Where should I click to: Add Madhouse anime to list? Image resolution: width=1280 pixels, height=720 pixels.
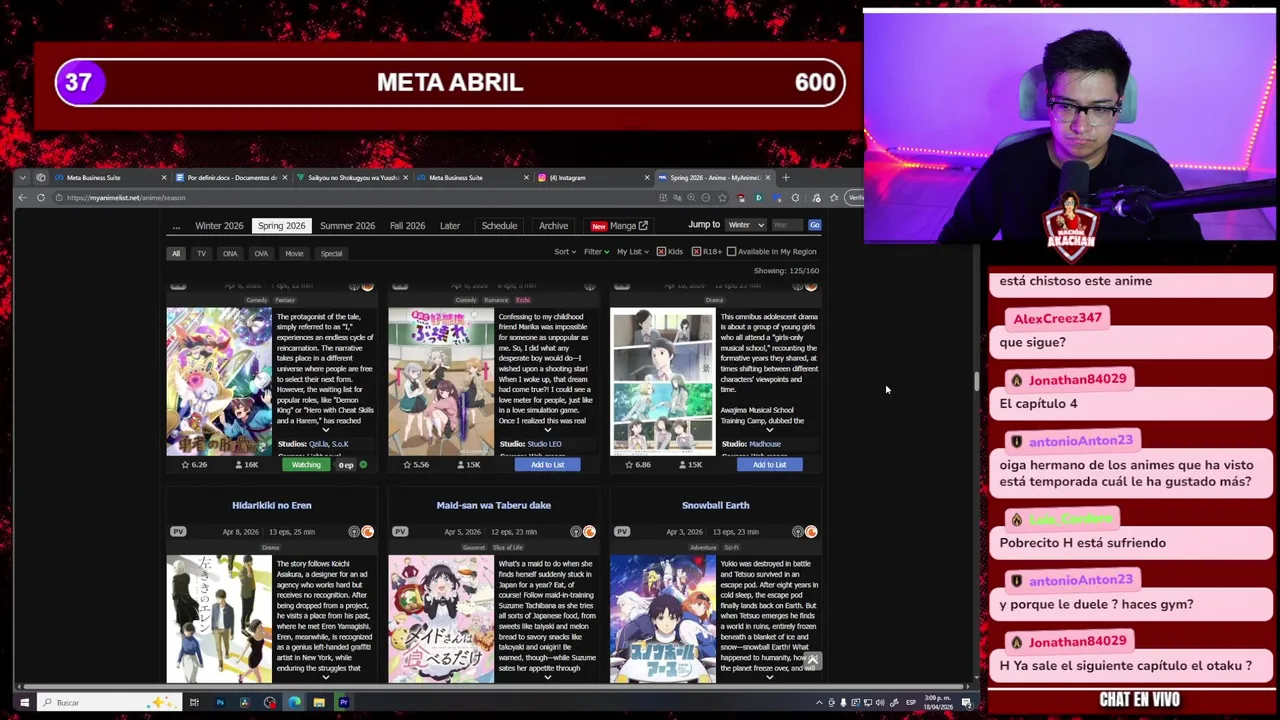(x=769, y=465)
